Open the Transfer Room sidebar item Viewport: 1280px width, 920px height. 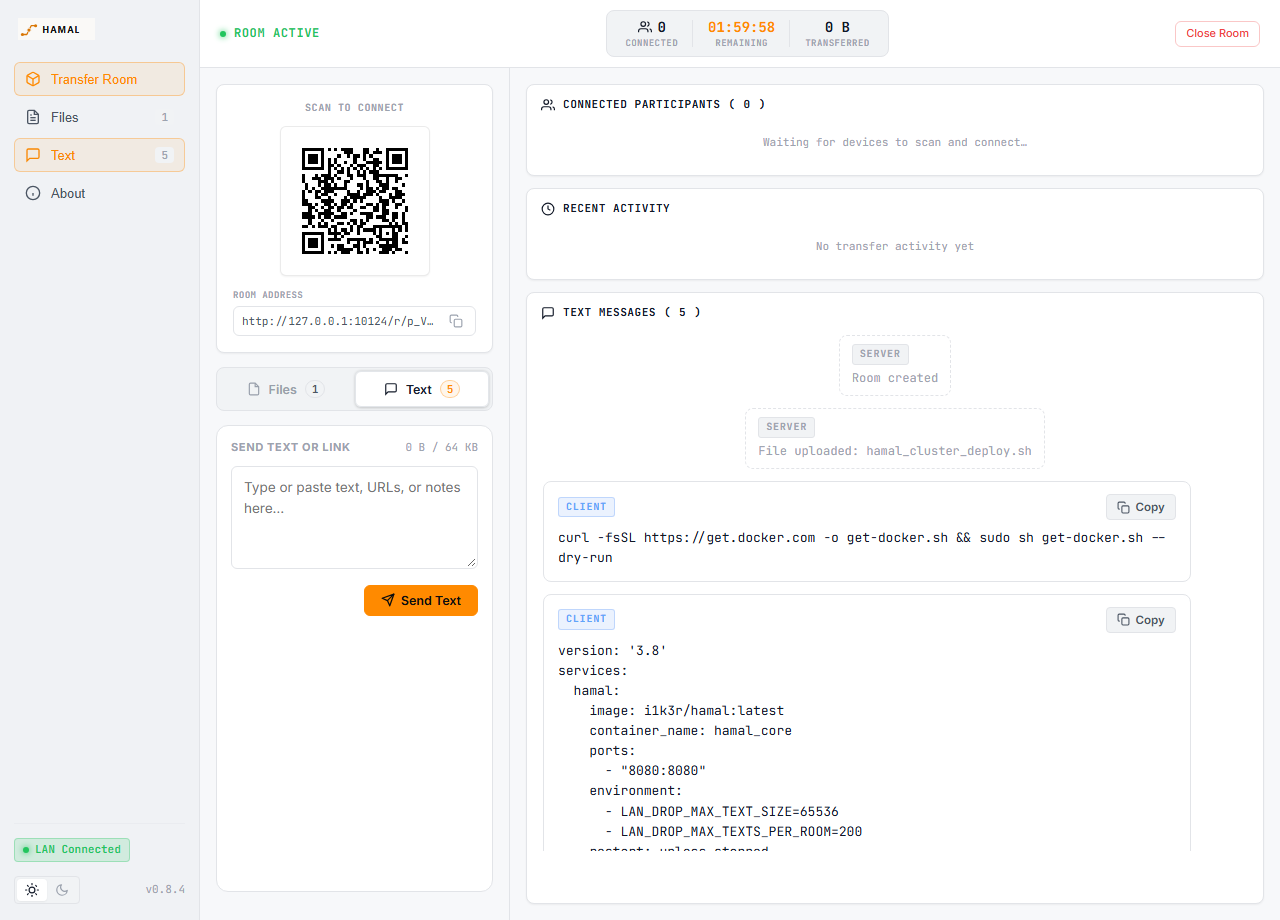click(99, 79)
